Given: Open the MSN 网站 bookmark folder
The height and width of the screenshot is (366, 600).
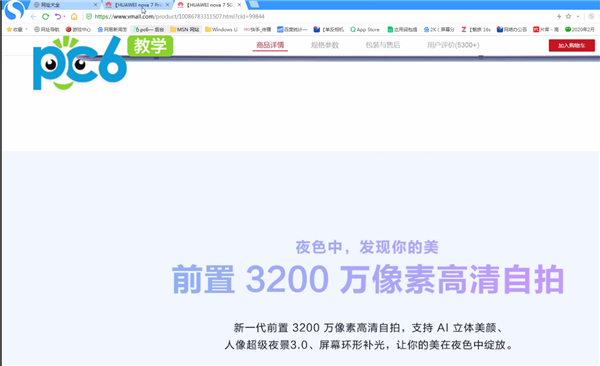Looking at the screenshot, I should [x=185, y=29].
